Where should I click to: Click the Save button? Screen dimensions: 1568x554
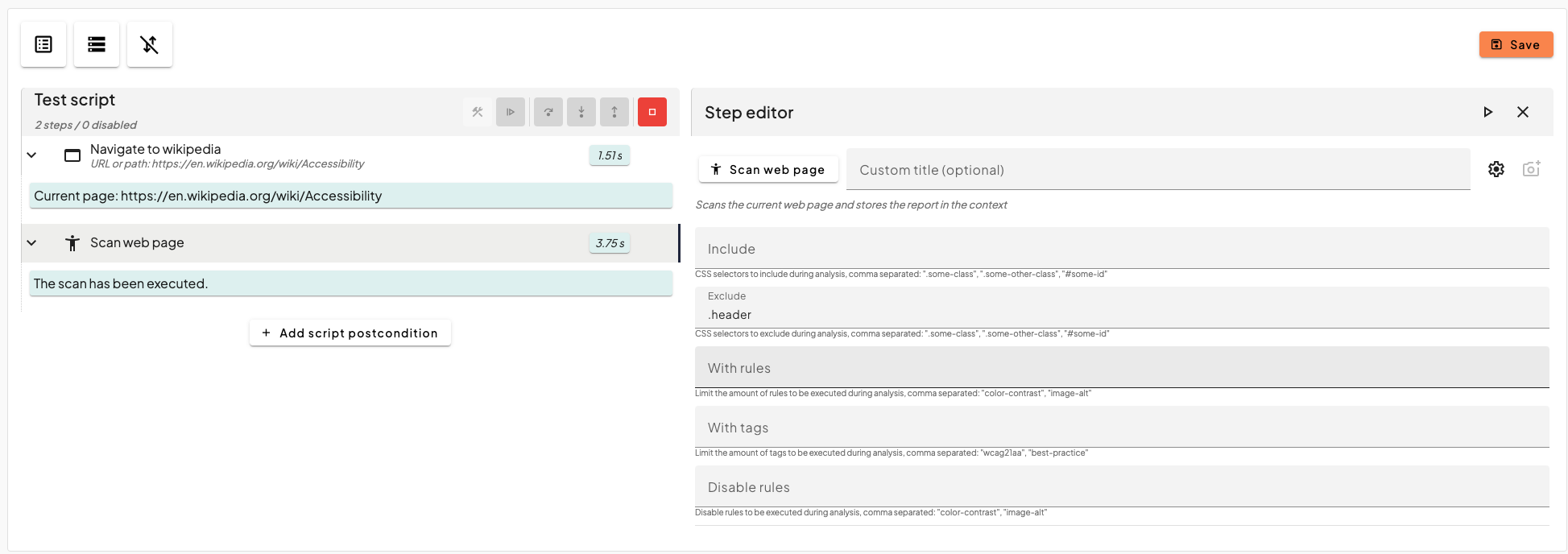click(1516, 45)
